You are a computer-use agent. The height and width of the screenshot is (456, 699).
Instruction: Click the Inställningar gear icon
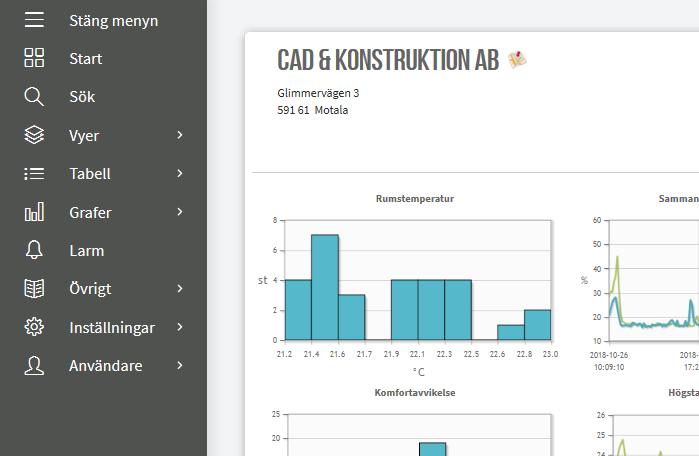point(34,327)
